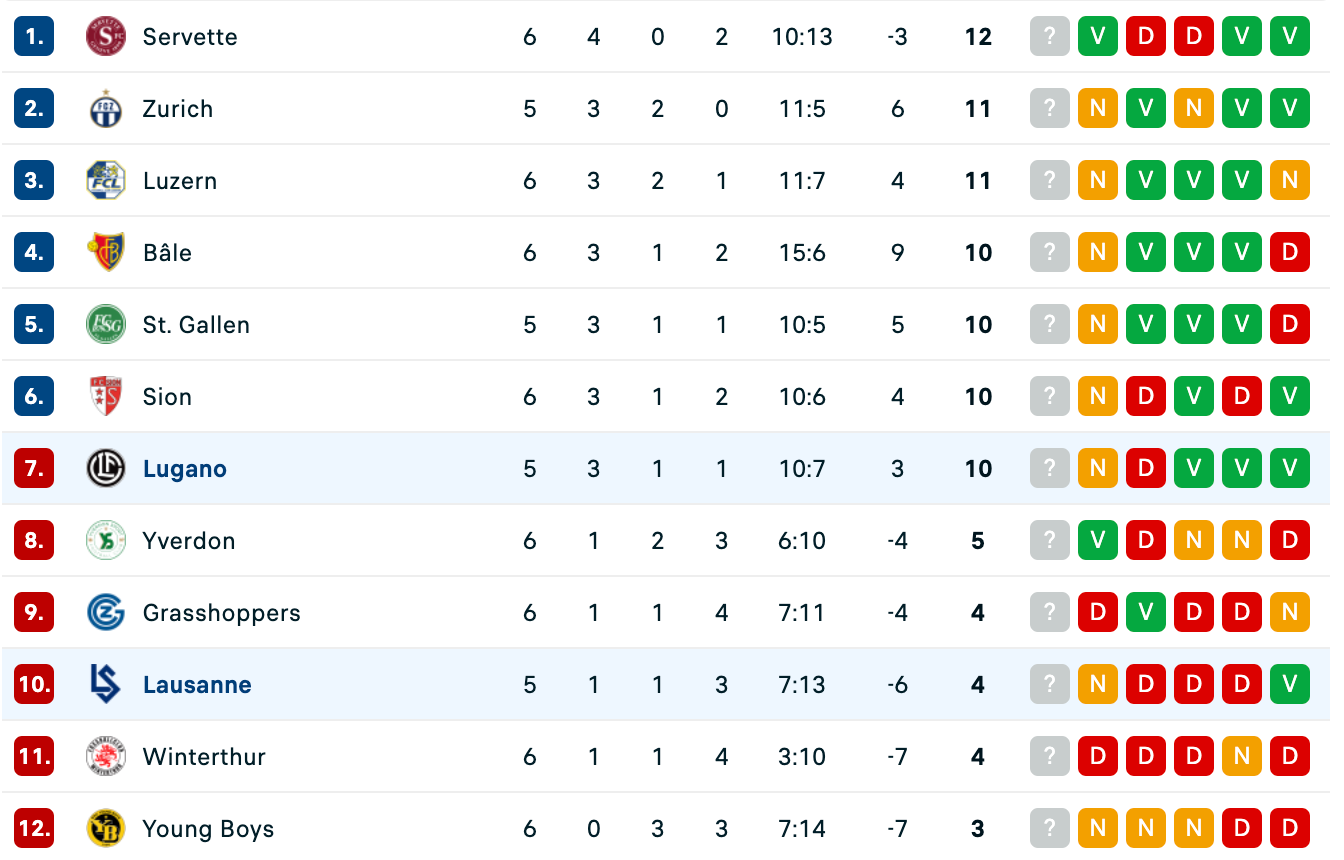This screenshot has height=860, width=1344.
Task: Click Lausanne's green V form badge
Action: point(1290,685)
